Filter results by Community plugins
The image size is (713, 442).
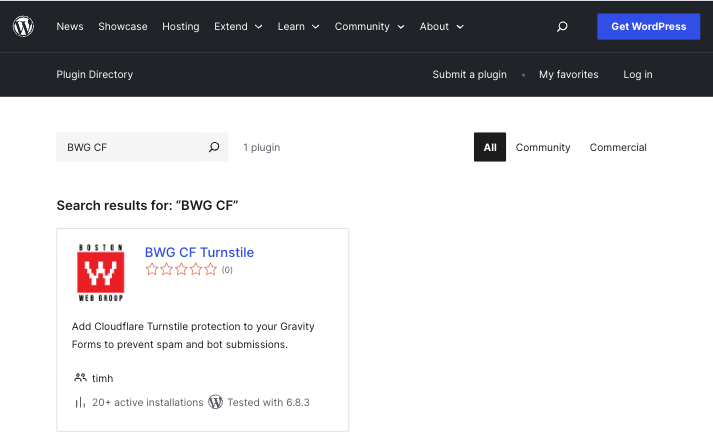coord(543,147)
